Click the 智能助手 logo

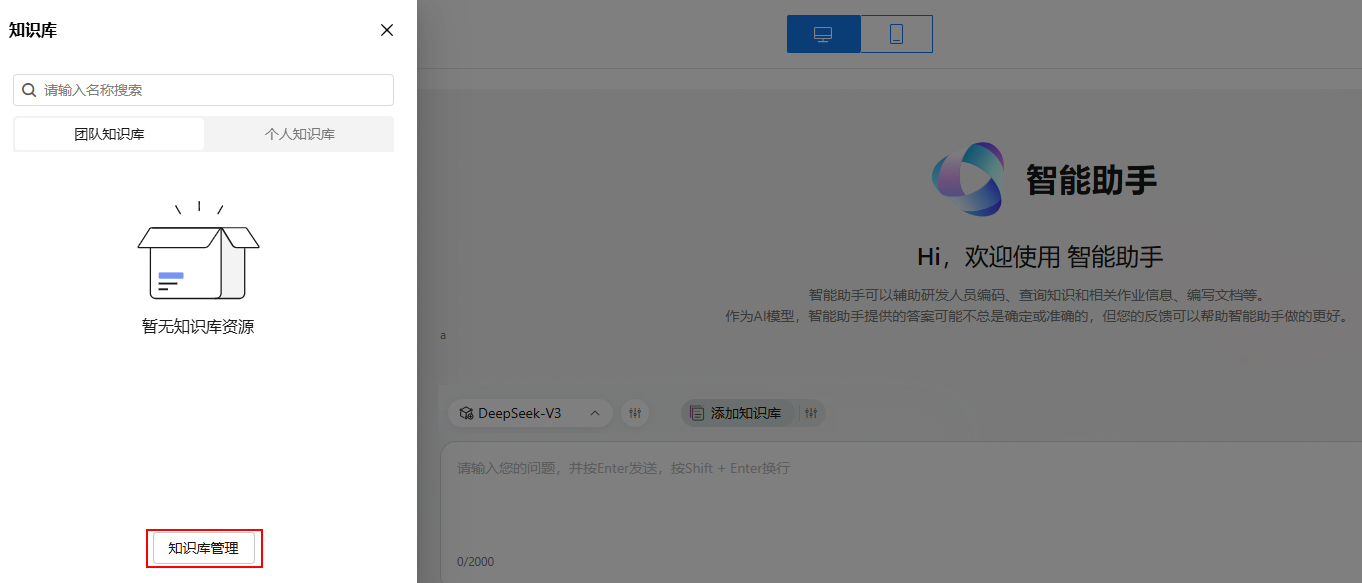coord(967,179)
